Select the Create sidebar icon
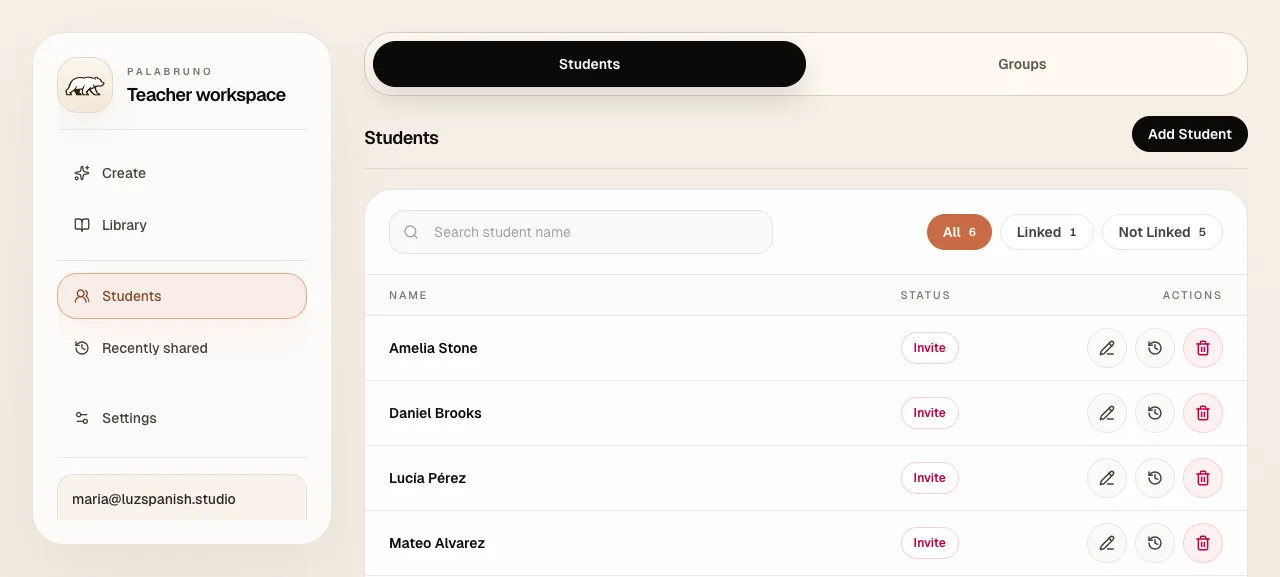Screen dimensions: 1280x577 coord(81,173)
